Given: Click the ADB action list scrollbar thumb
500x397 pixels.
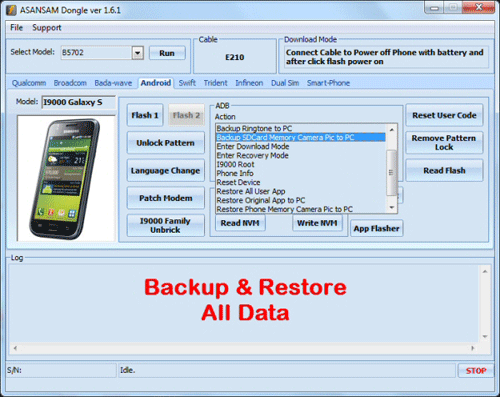Looking at the screenshot, I should pos(391,173).
